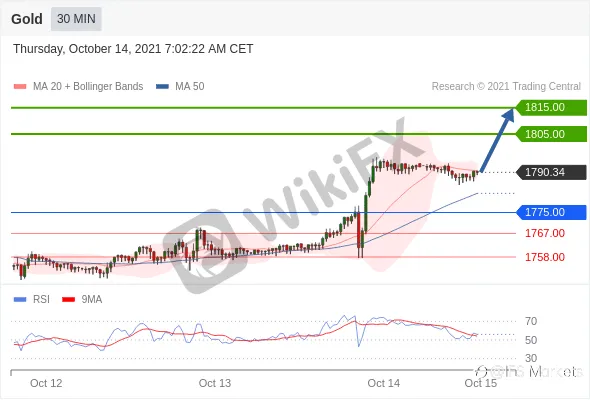Click the 1775.00 pivot price label
Image resolution: width=590 pixels, height=400 pixels.
pos(551,212)
